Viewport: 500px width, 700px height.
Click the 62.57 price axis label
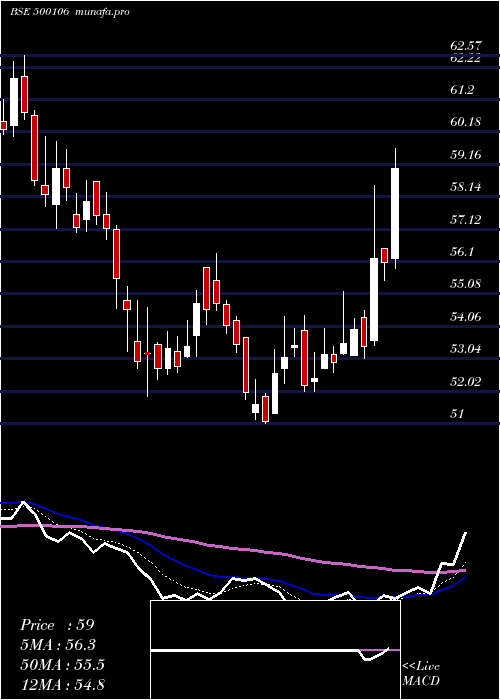[x=466, y=46]
